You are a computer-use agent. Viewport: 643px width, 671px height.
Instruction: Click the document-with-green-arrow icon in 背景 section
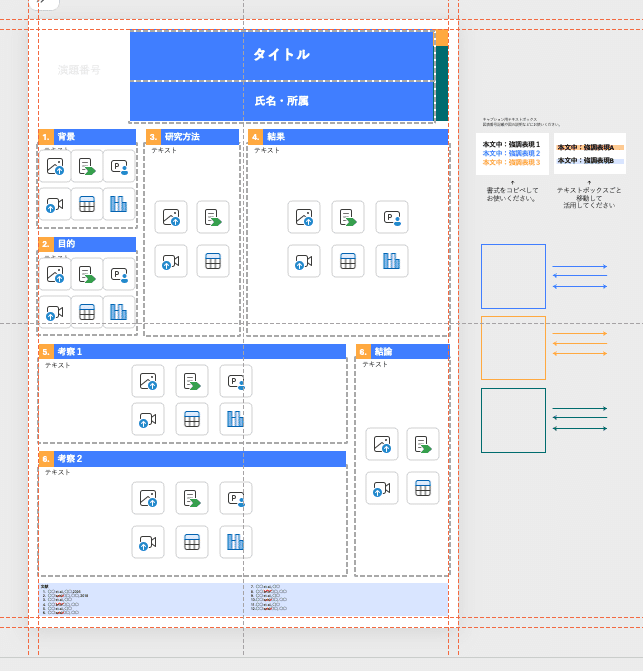[87, 166]
